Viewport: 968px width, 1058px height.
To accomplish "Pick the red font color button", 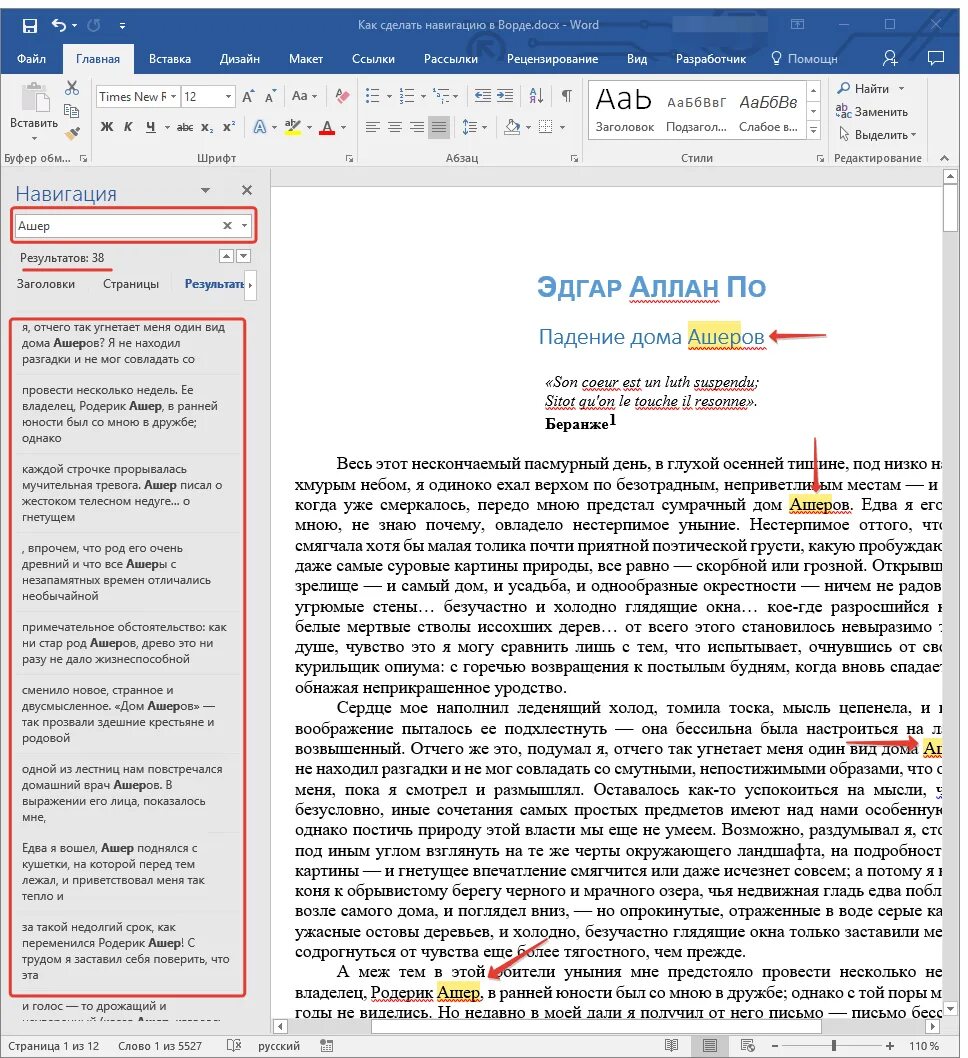I will pos(327,127).
